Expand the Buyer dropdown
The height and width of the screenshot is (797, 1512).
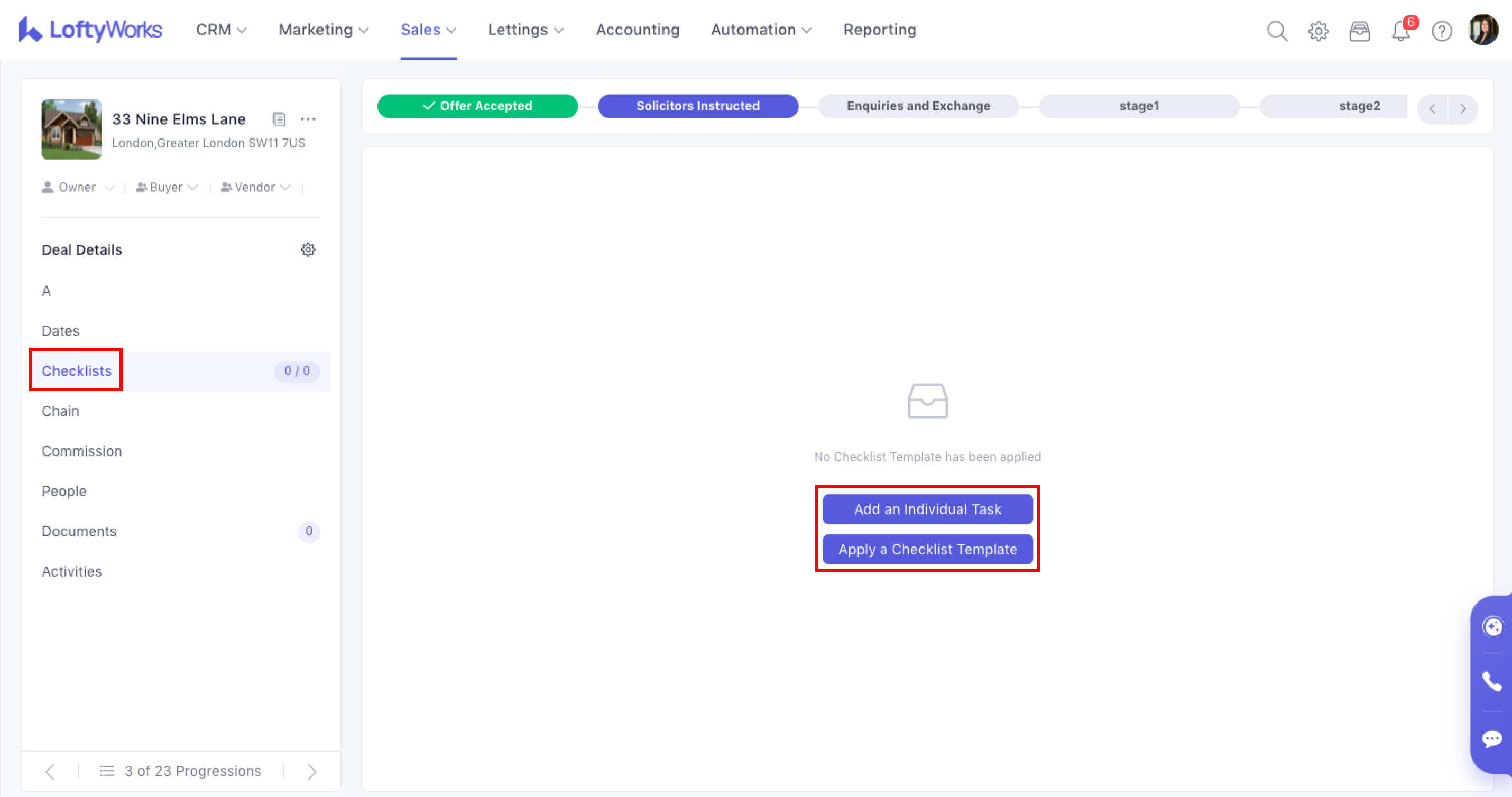click(x=167, y=187)
